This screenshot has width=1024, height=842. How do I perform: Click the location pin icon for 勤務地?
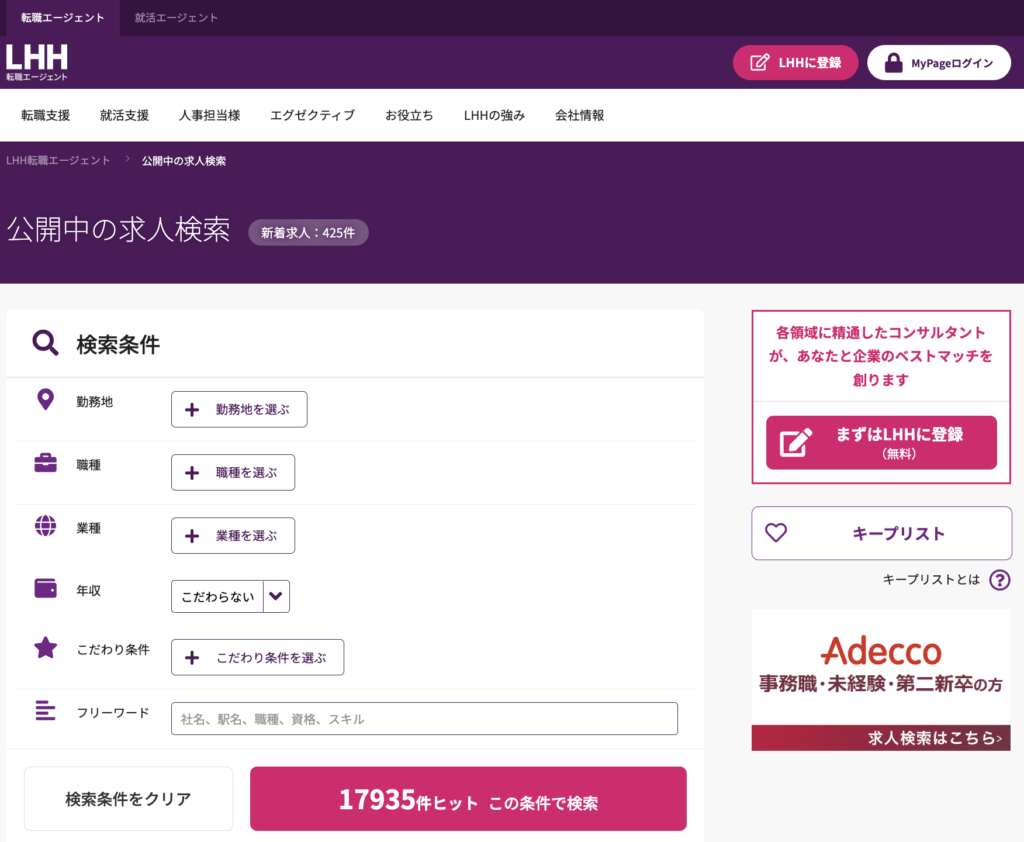click(x=45, y=399)
